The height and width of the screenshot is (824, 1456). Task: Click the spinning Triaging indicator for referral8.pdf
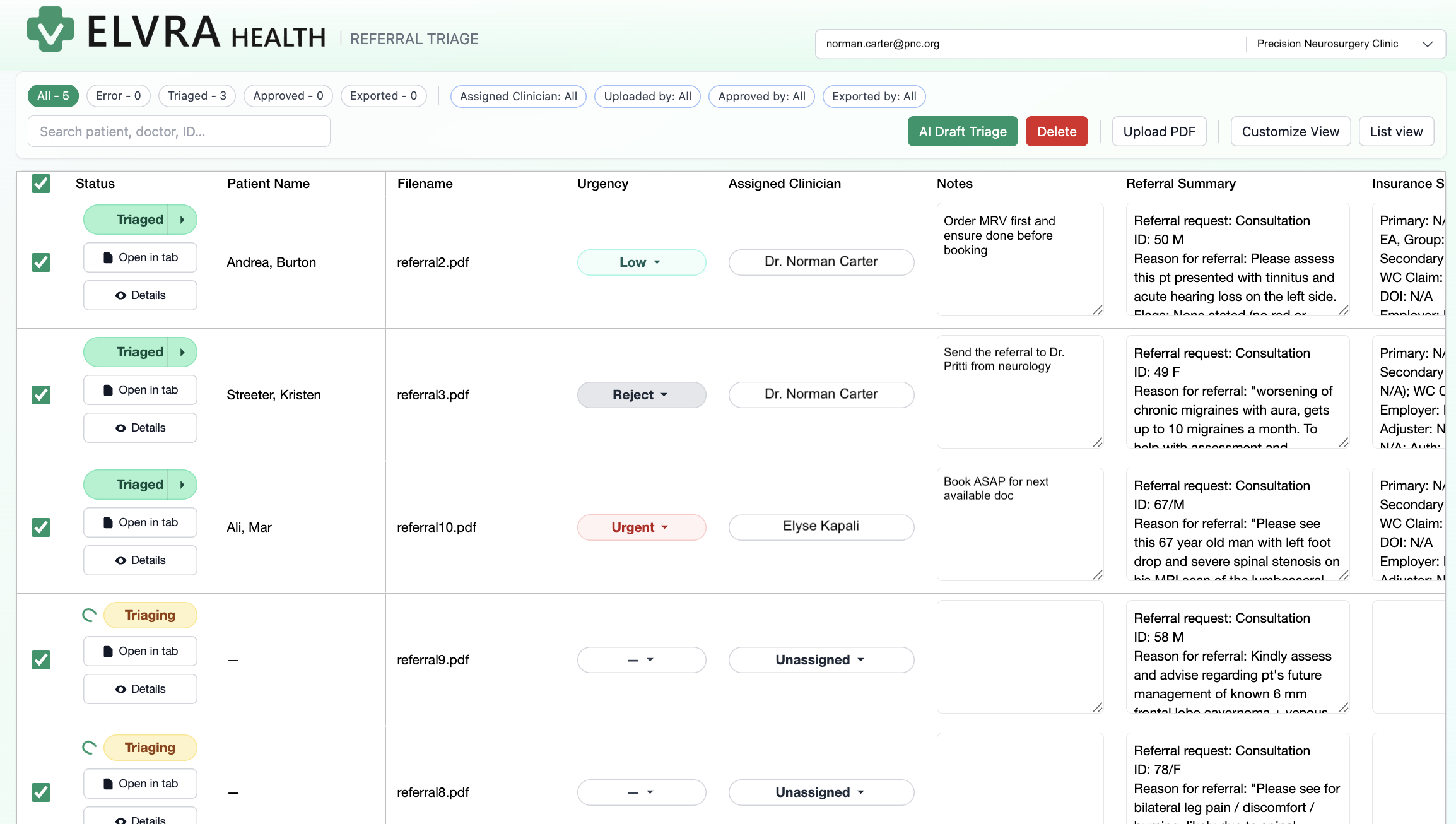[x=89, y=747]
